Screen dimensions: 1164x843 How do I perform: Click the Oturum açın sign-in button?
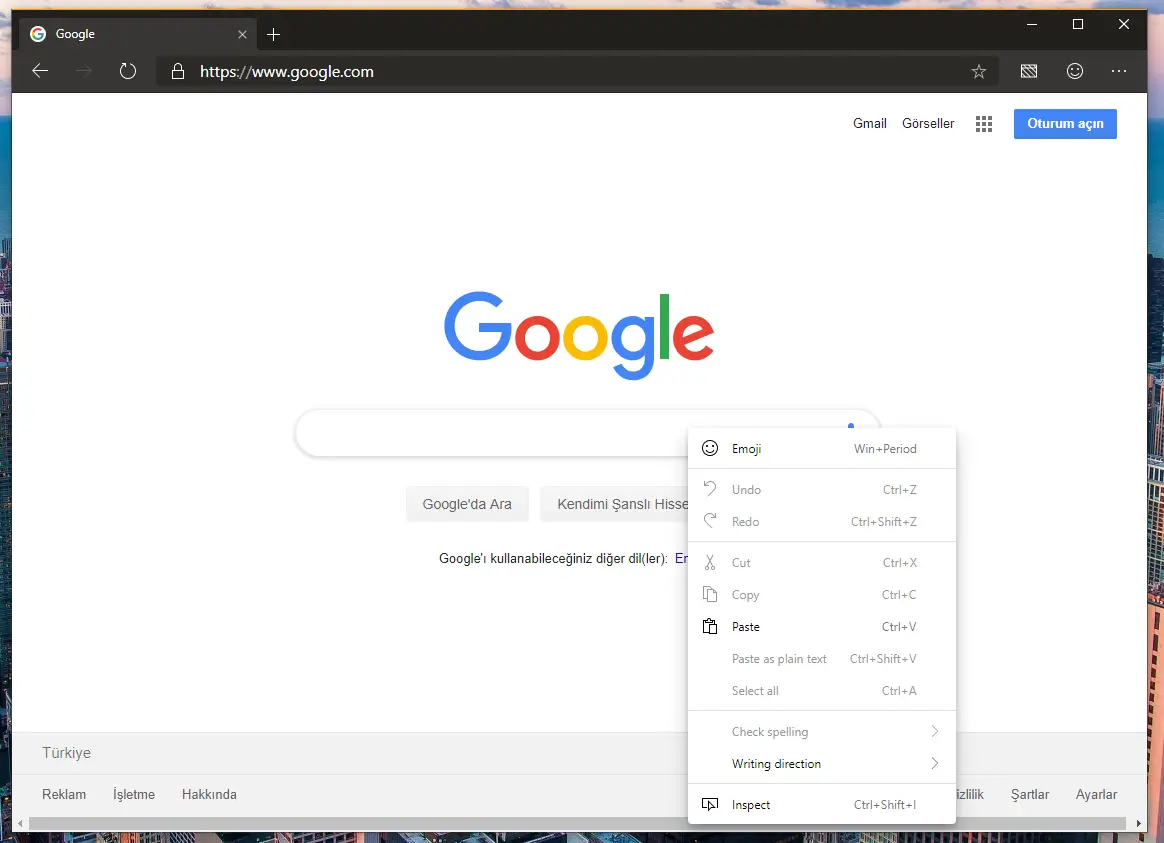point(1065,124)
